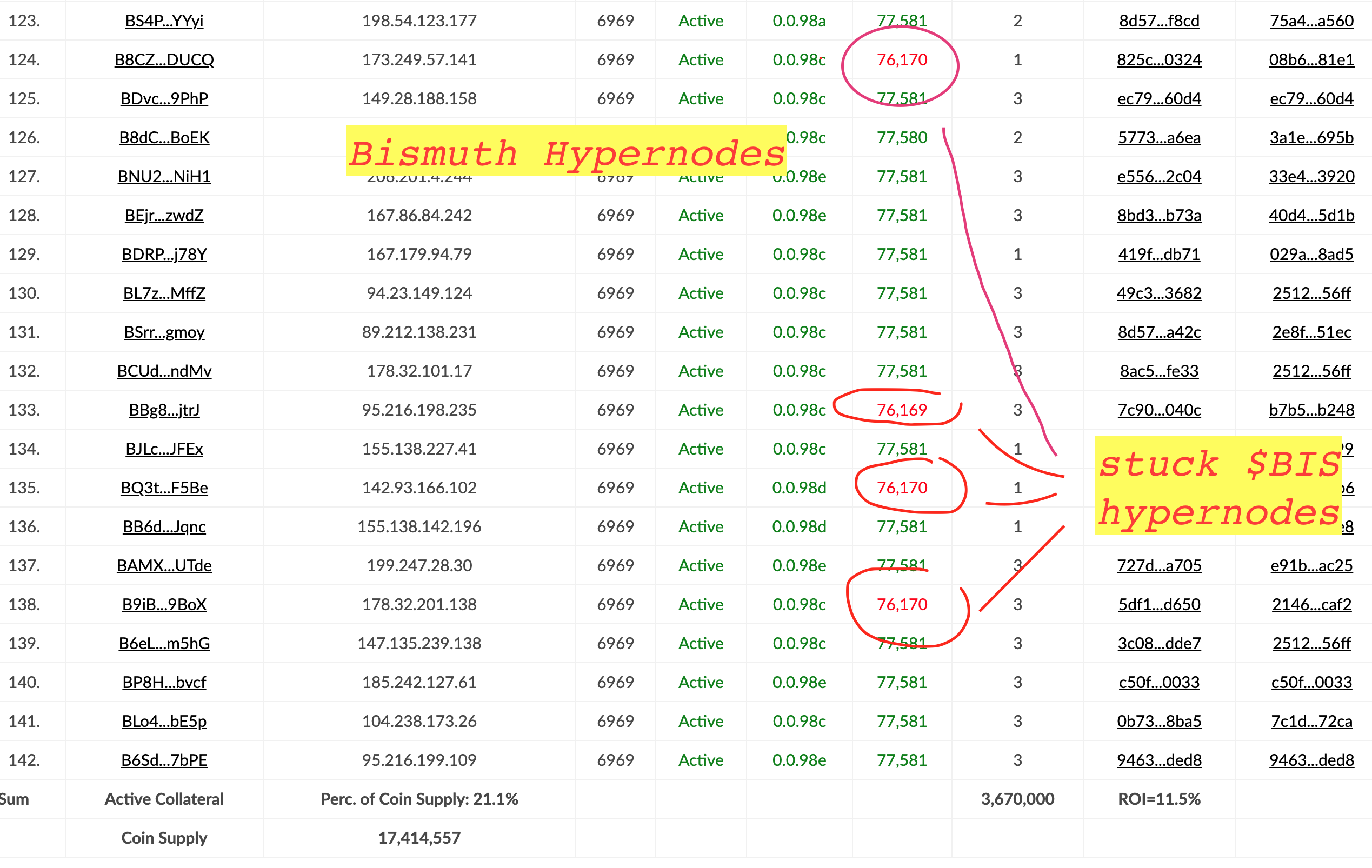The height and width of the screenshot is (868, 1372).
Task: Open hypernode address BEjr...zwdZ
Action: point(164,215)
